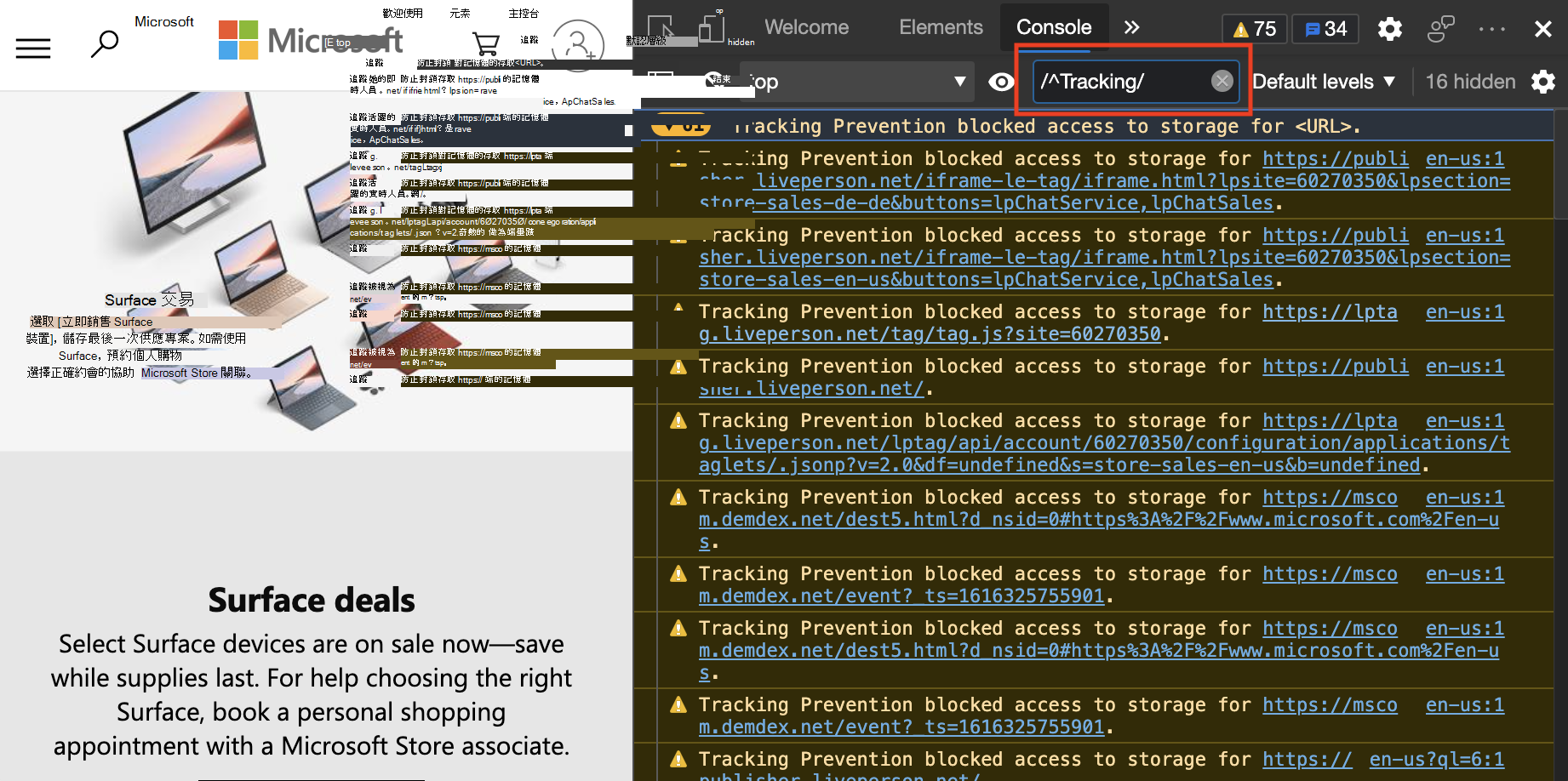Switch to the Elements tab
This screenshot has width=1568, height=781.
coord(941,27)
